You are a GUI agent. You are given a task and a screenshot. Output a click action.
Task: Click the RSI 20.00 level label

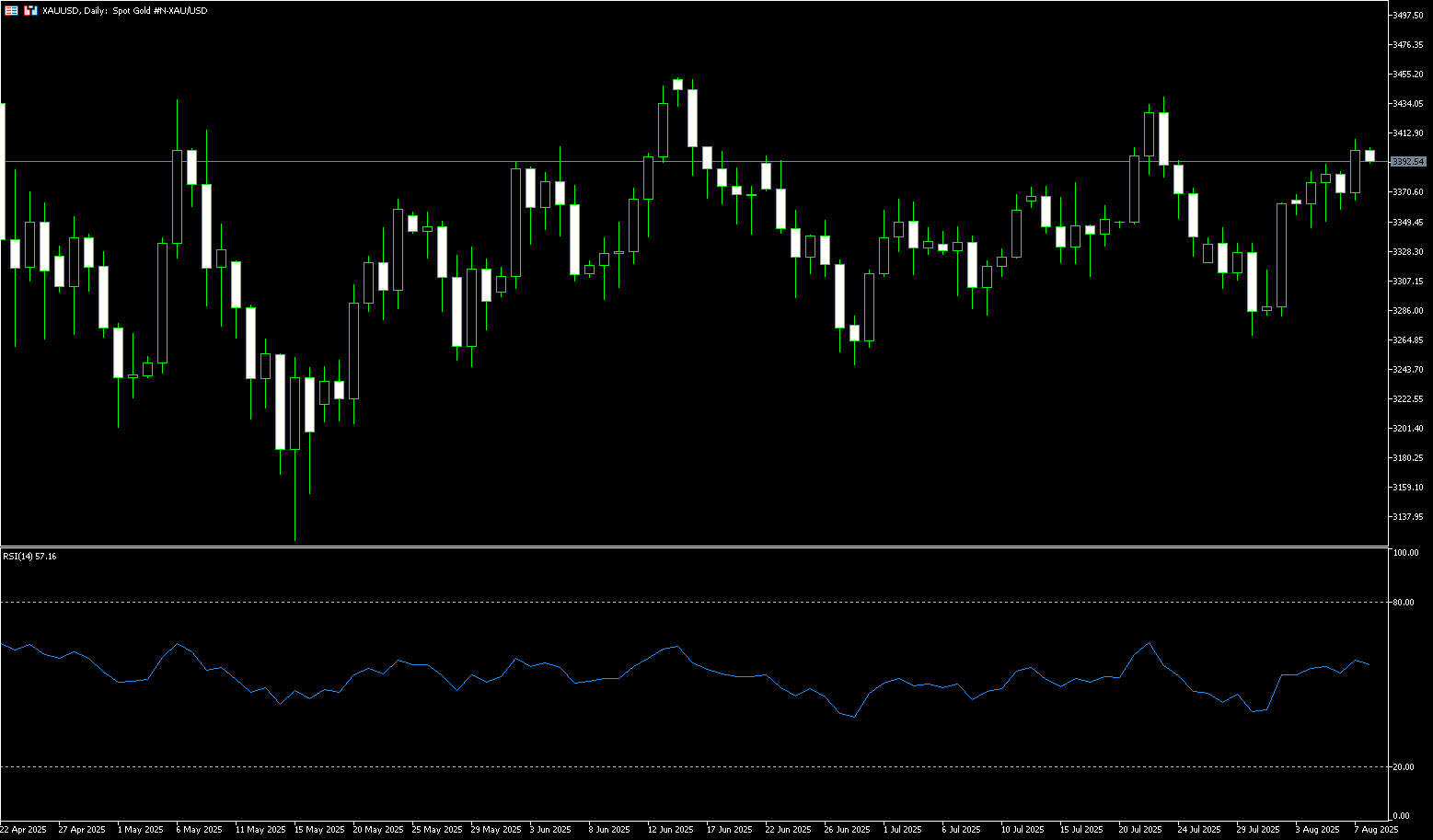(x=1404, y=767)
